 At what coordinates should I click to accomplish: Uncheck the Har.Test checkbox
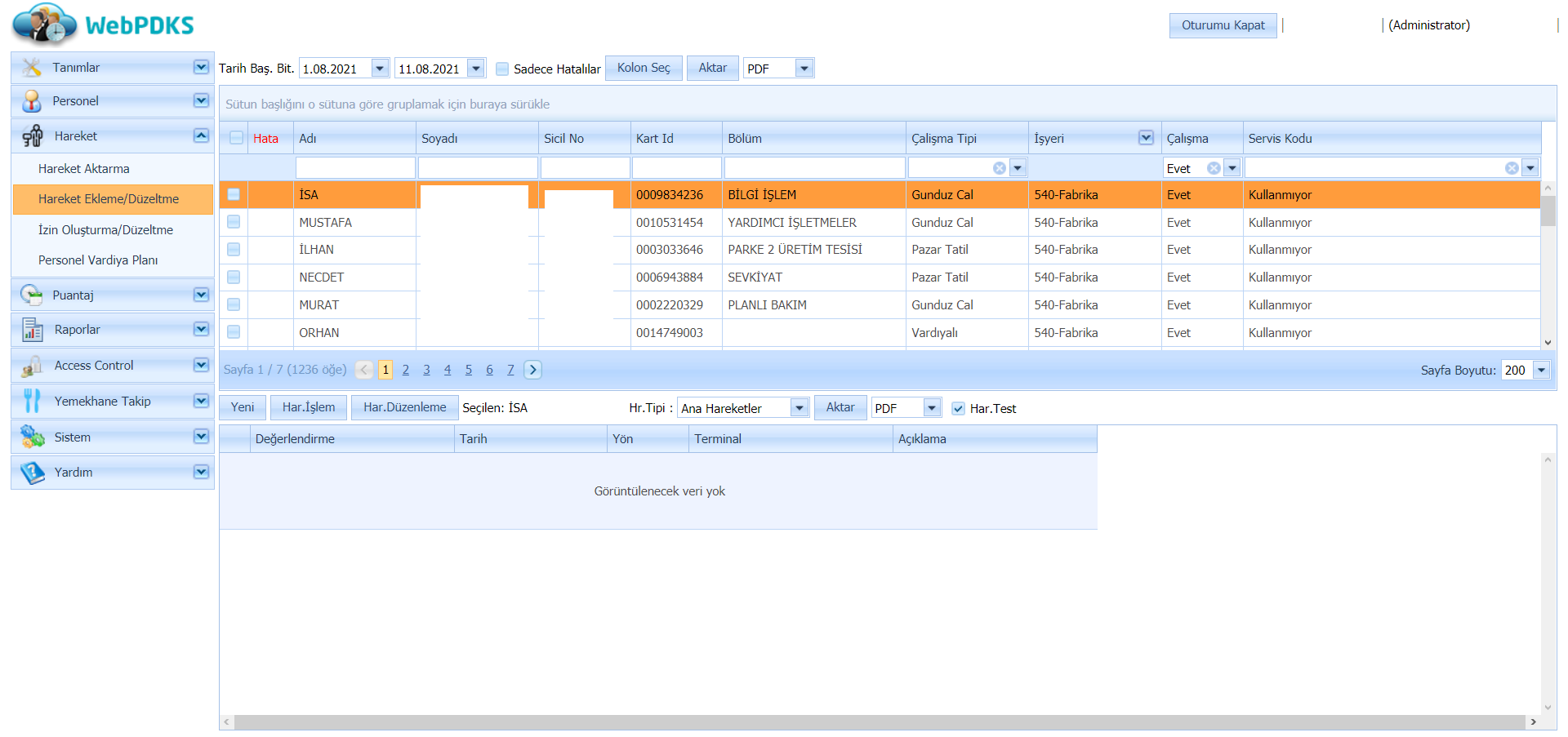coord(958,409)
